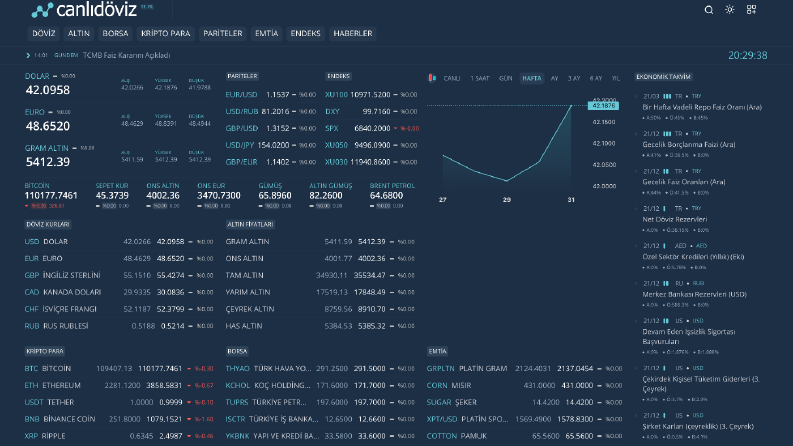Select YIL chart range
Image resolution: width=793 pixels, height=446 pixels.
coord(615,78)
